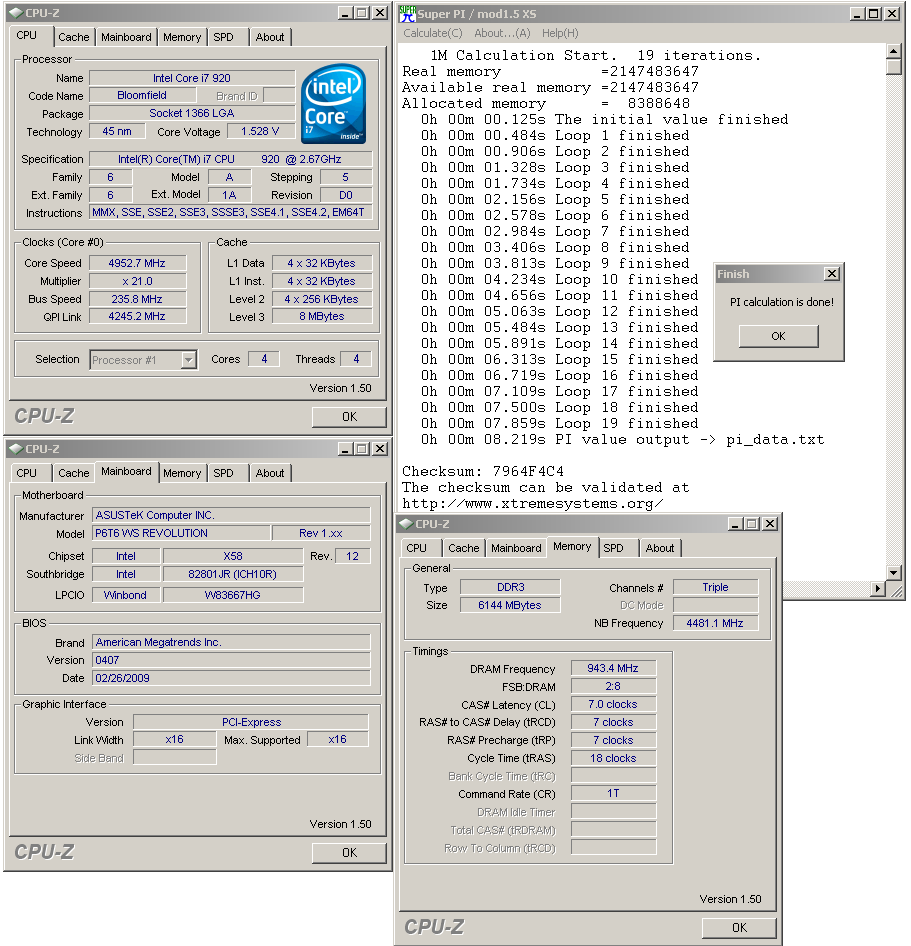Screen dimensions: 911x946
Task: Click the Cycle Time 18 clocks value
Action: 613,758
